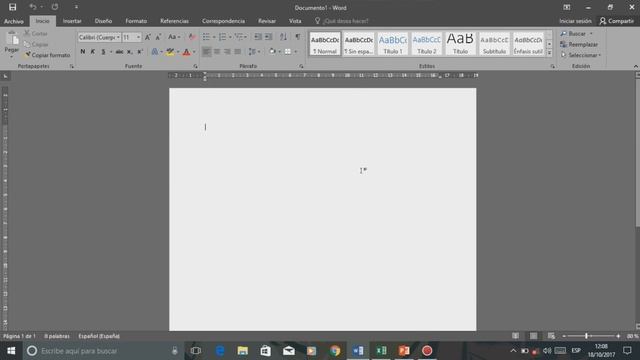The image size is (640, 360).
Task: Click the line spacing icon
Action: [252, 51]
